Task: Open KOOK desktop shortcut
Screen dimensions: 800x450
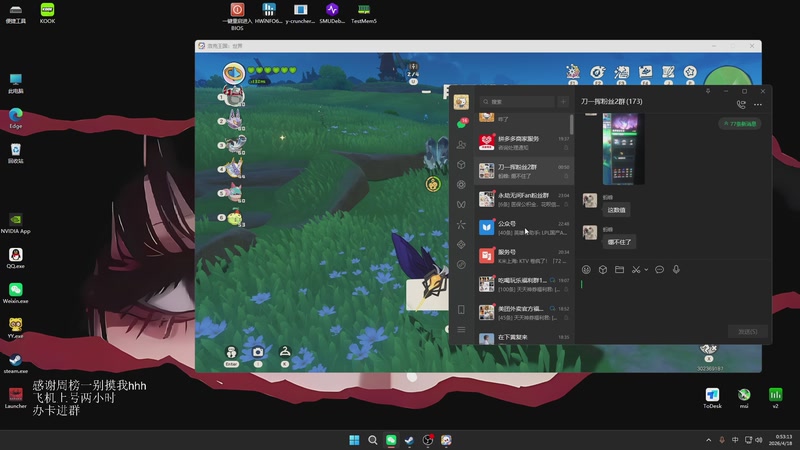Action: tap(47, 13)
